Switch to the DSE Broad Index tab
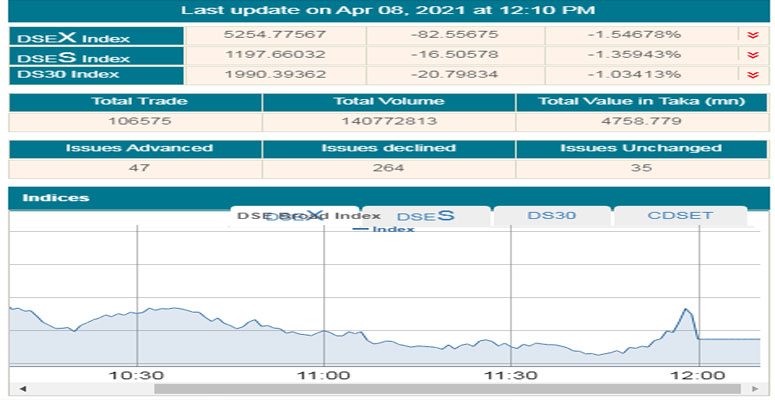This screenshot has width=775, height=400. coord(308,216)
